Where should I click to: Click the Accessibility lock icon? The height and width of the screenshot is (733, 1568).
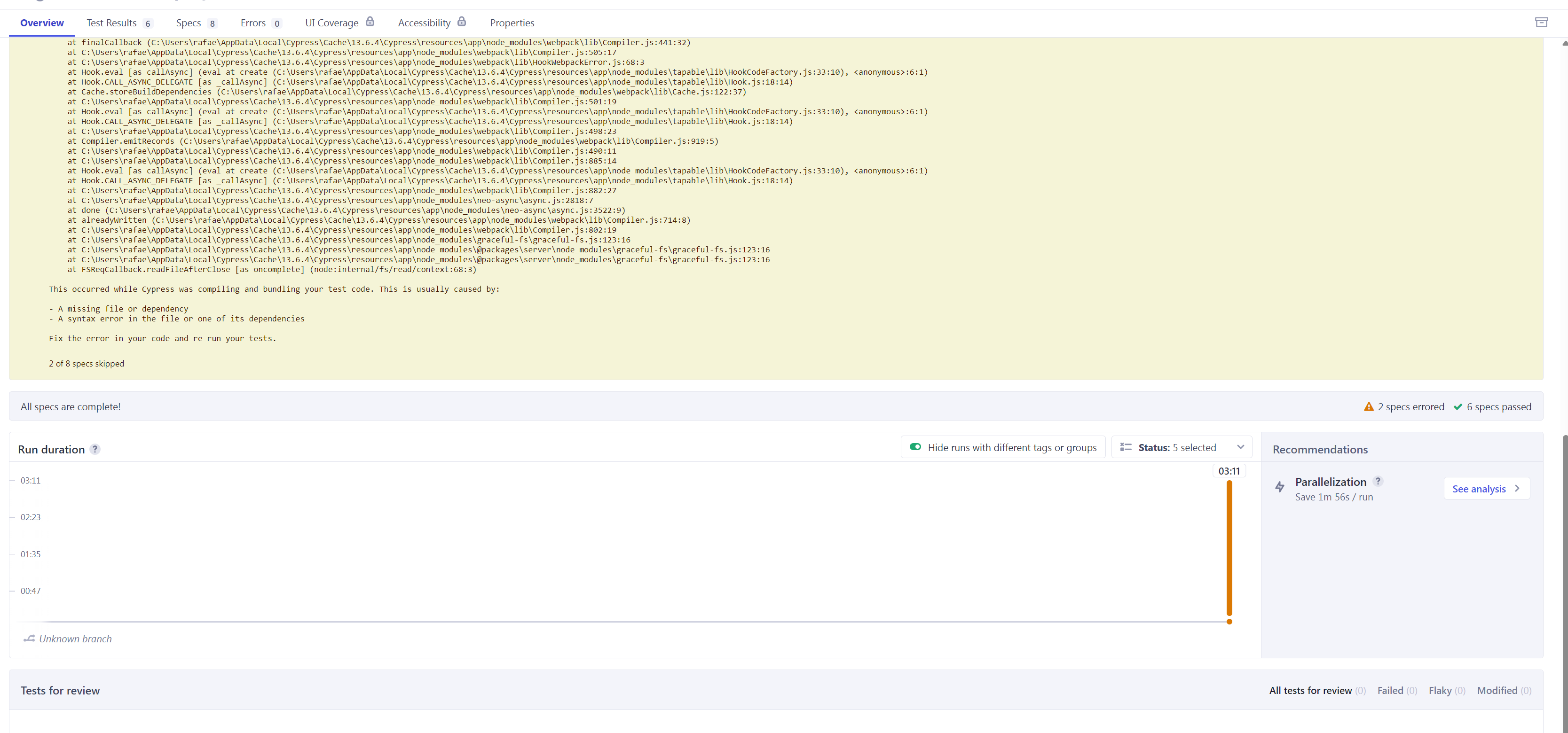pos(462,22)
